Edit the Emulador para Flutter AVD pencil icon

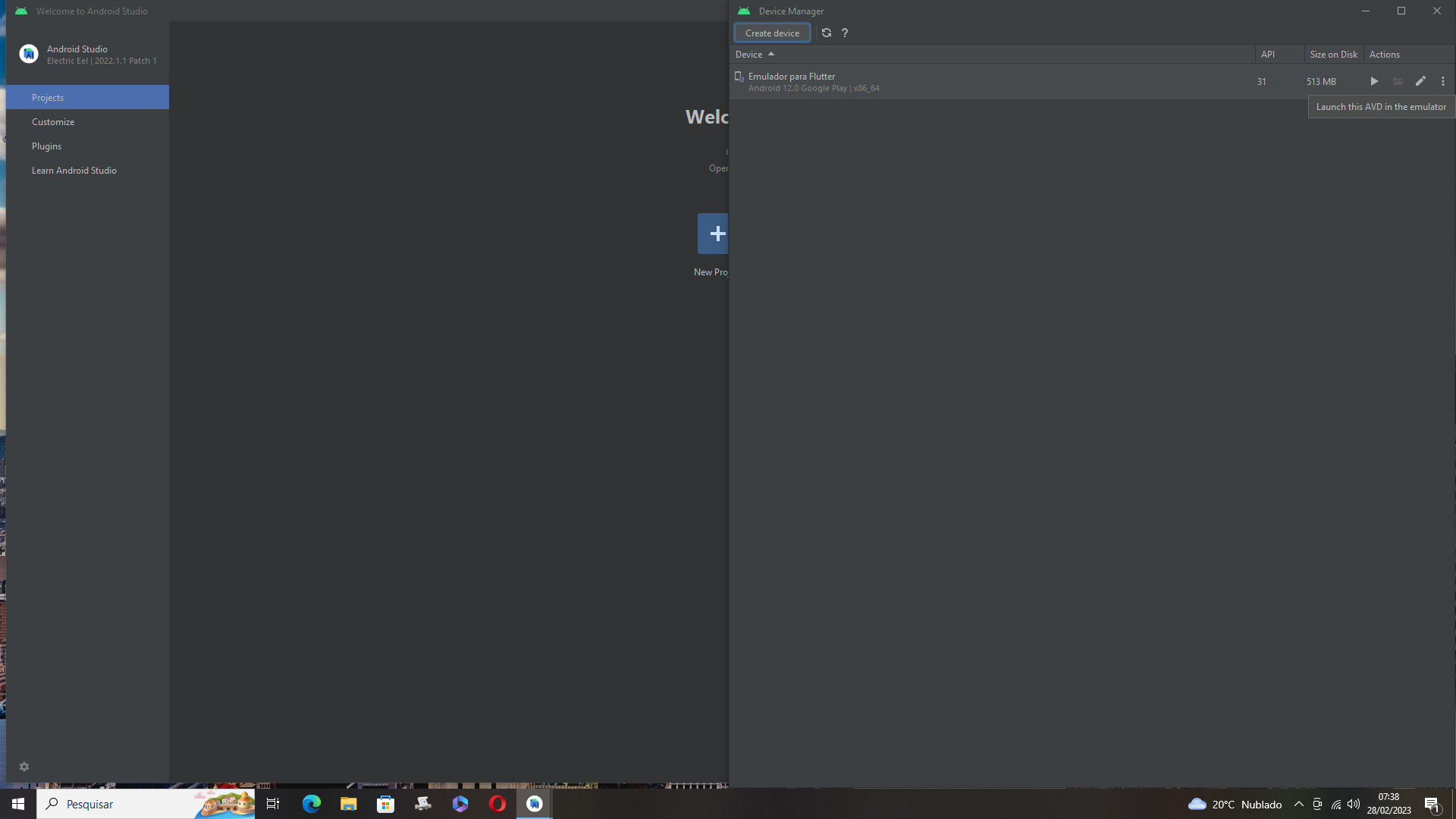(x=1420, y=81)
